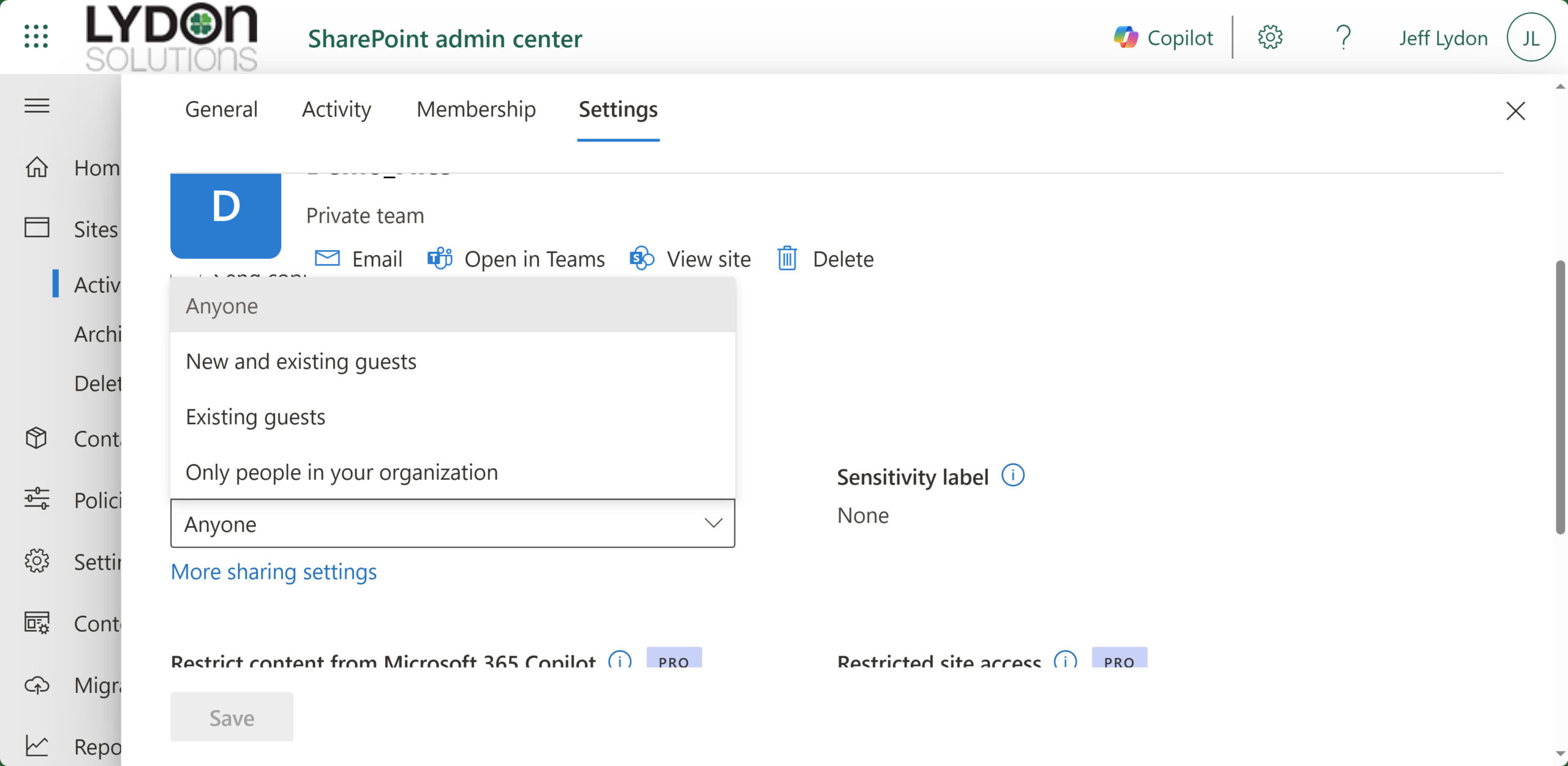The image size is (1568, 766).
Task: Click the Teams icon beside Open in Teams
Action: [440, 259]
